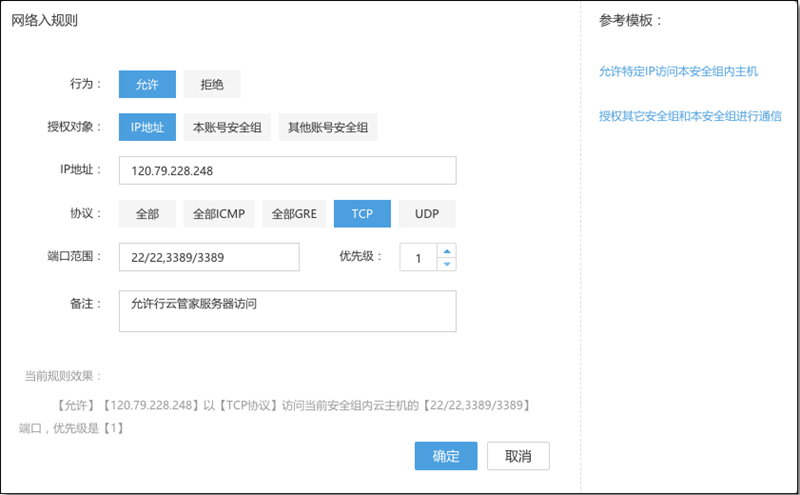Select the TCP protocol option
Image resolution: width=800 pixels, height=495 pixels.
(x=362, y=214)
